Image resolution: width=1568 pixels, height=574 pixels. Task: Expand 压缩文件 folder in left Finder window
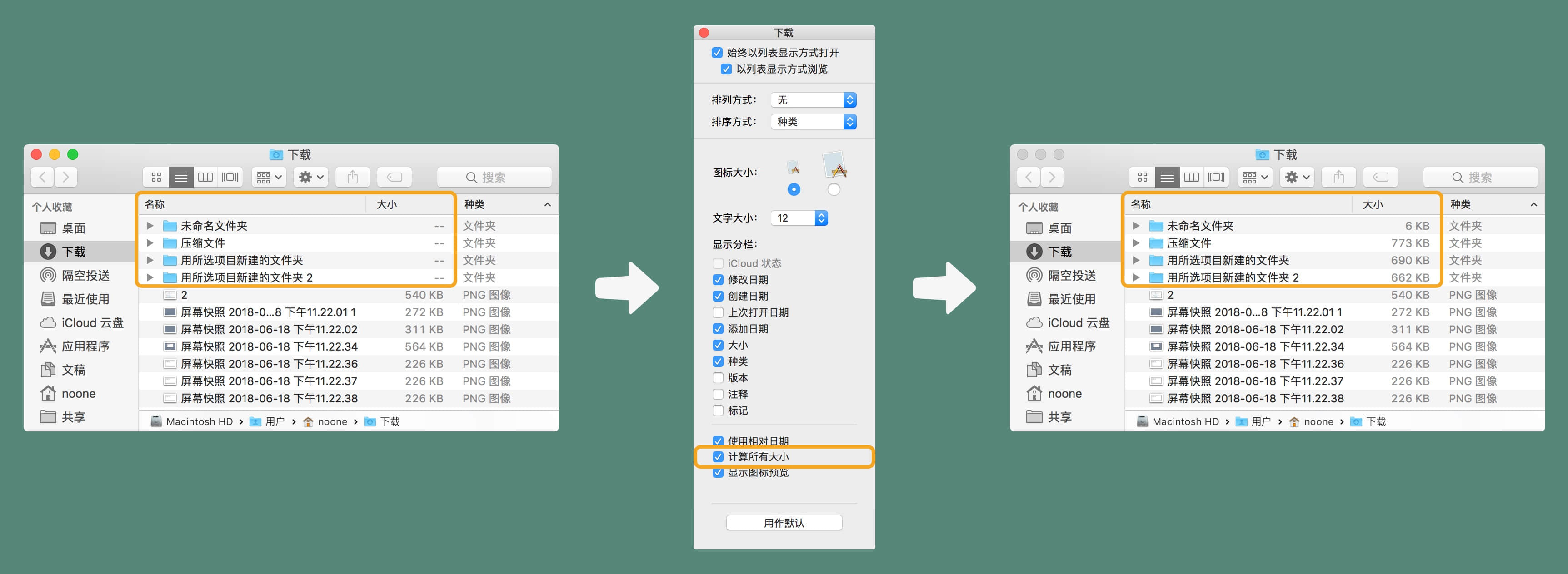tap(150, 243)
